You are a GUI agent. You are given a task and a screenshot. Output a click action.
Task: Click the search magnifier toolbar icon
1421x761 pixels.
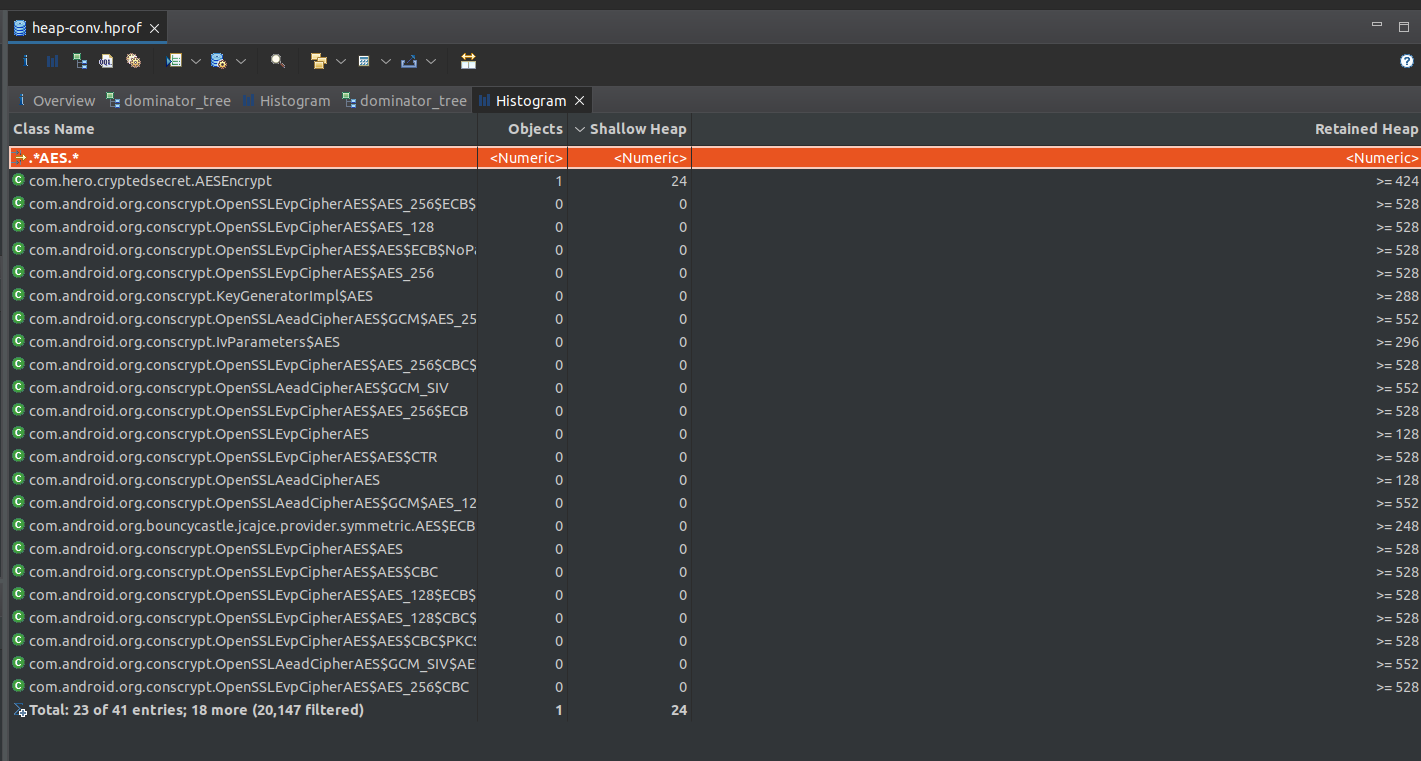278,61
